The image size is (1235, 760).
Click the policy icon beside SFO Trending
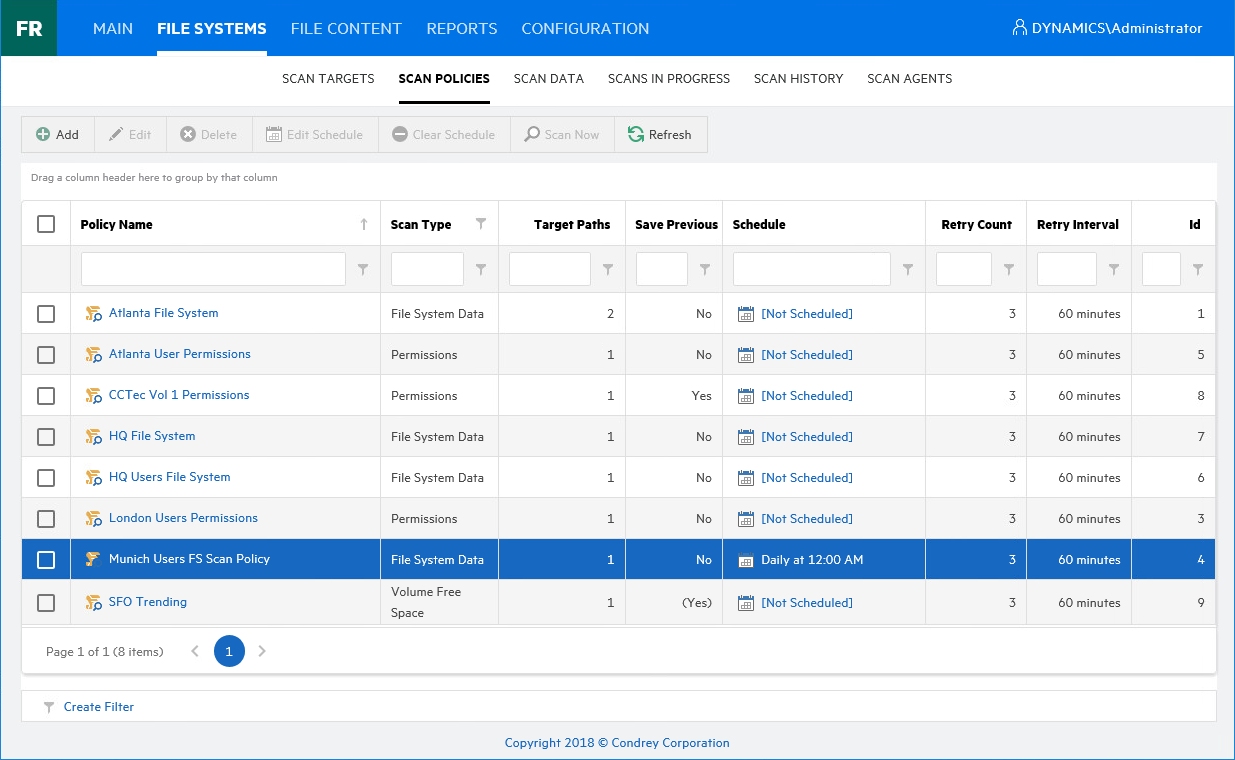pos(94,603)
